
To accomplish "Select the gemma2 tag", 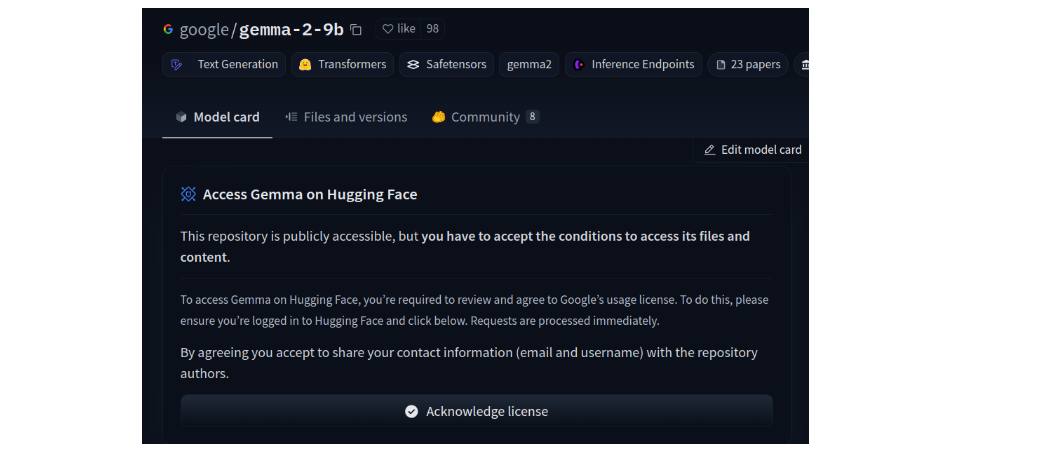I will pyautogui.click(x=529, y=64).
